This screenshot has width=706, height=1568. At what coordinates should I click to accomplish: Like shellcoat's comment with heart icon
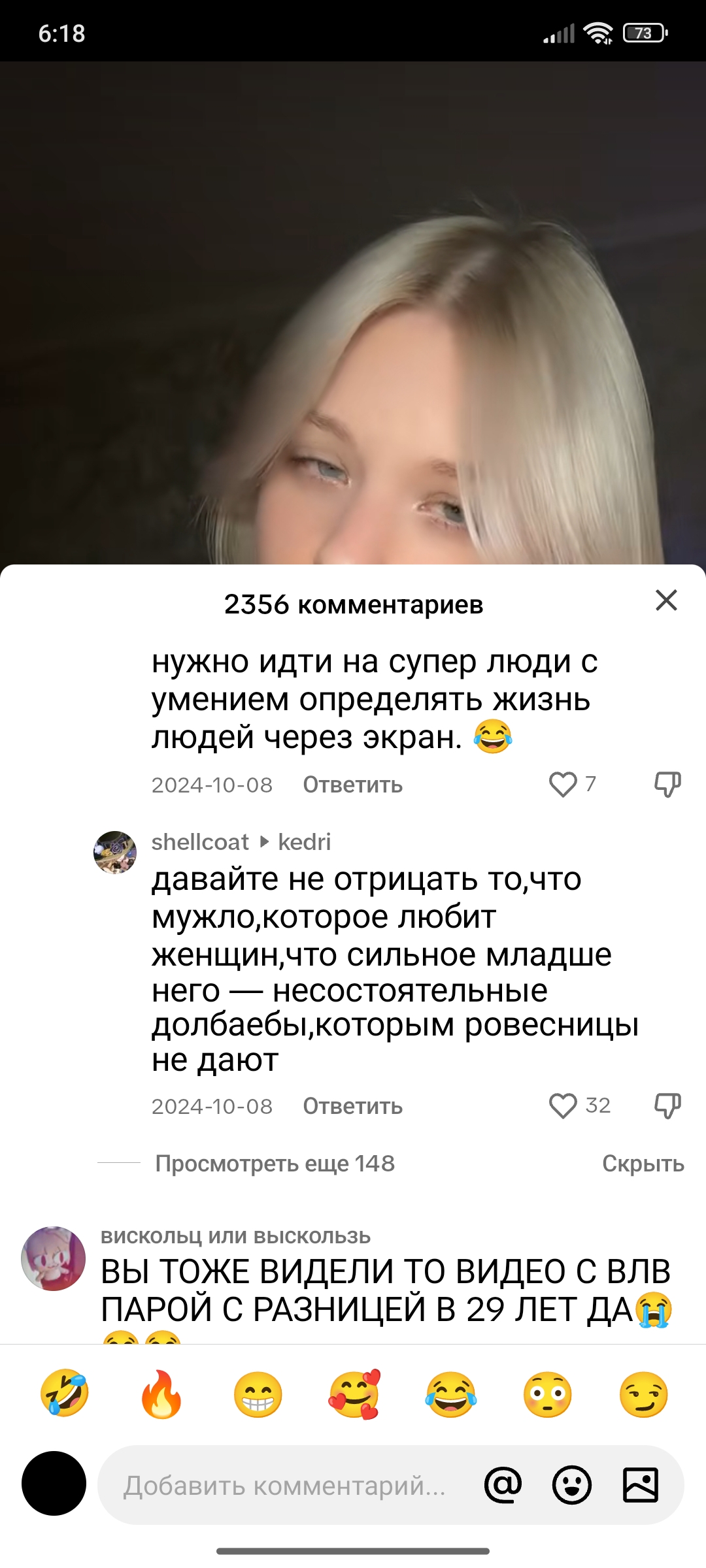tap(563, 1106)
